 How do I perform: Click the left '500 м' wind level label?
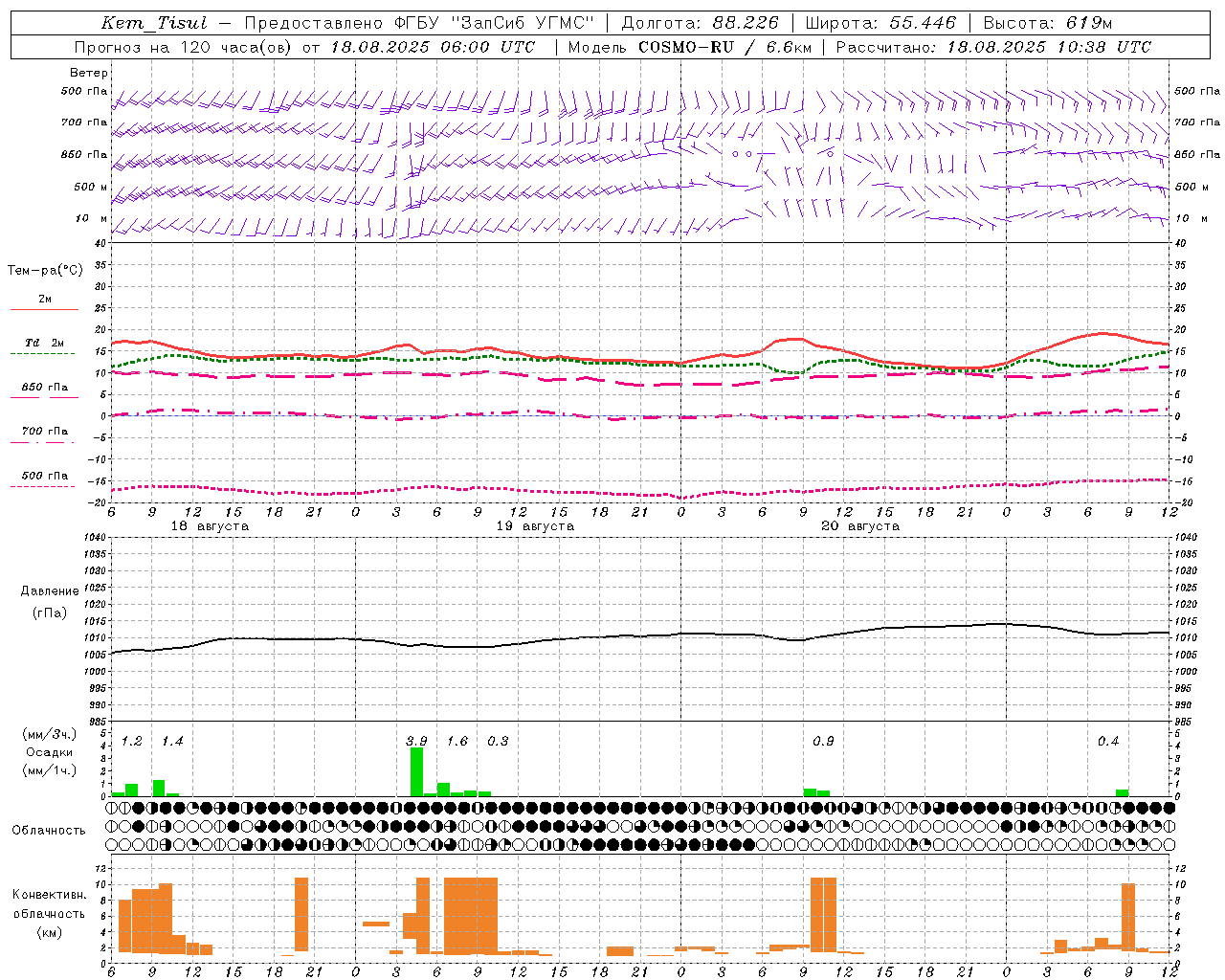(90, 187)
